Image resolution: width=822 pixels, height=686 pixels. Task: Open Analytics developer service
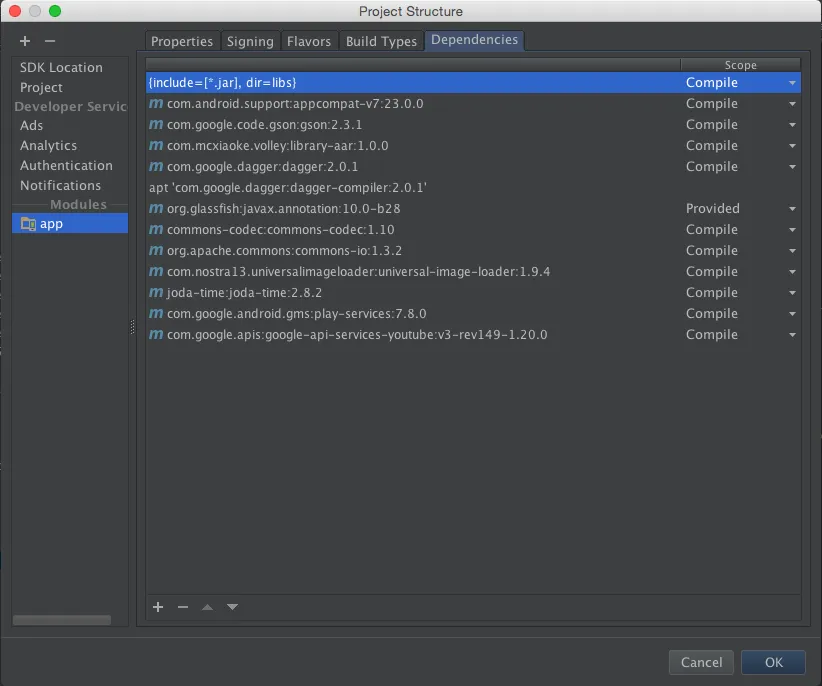tap(48, 145)
